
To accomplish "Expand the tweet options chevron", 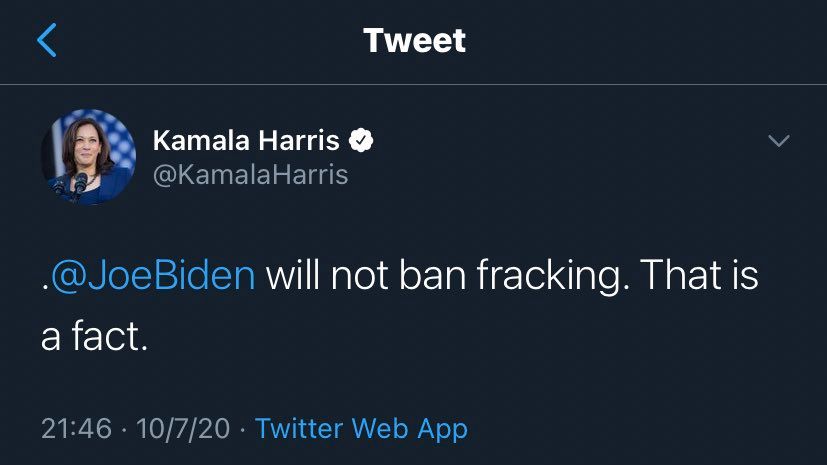I will (x=778, y=141).
